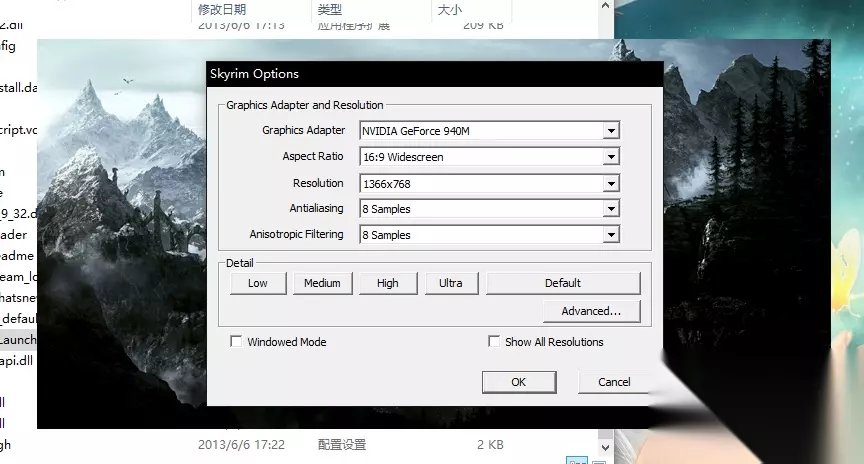Image resolution: width=864 pixels, height=464 pixels.
Task: Open Advanced settings
Action: point(591,311)
